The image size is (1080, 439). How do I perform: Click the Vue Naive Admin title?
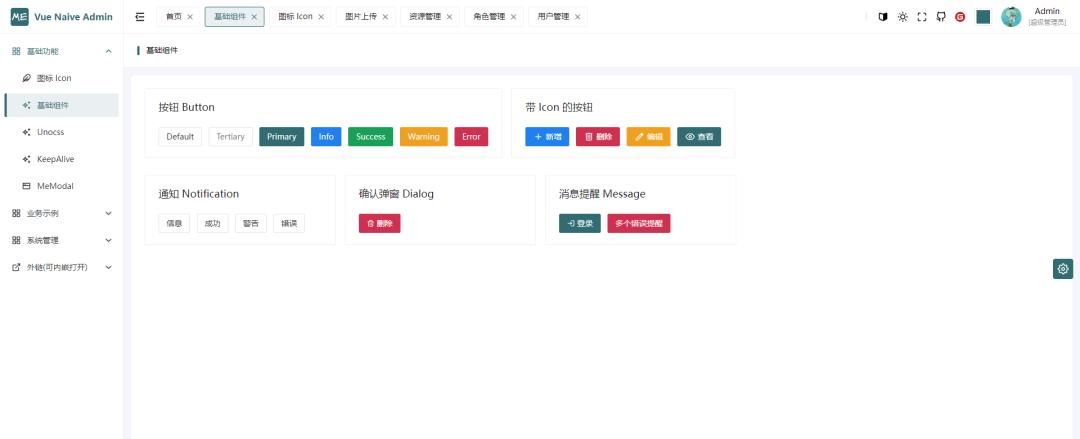click(74, 17)
